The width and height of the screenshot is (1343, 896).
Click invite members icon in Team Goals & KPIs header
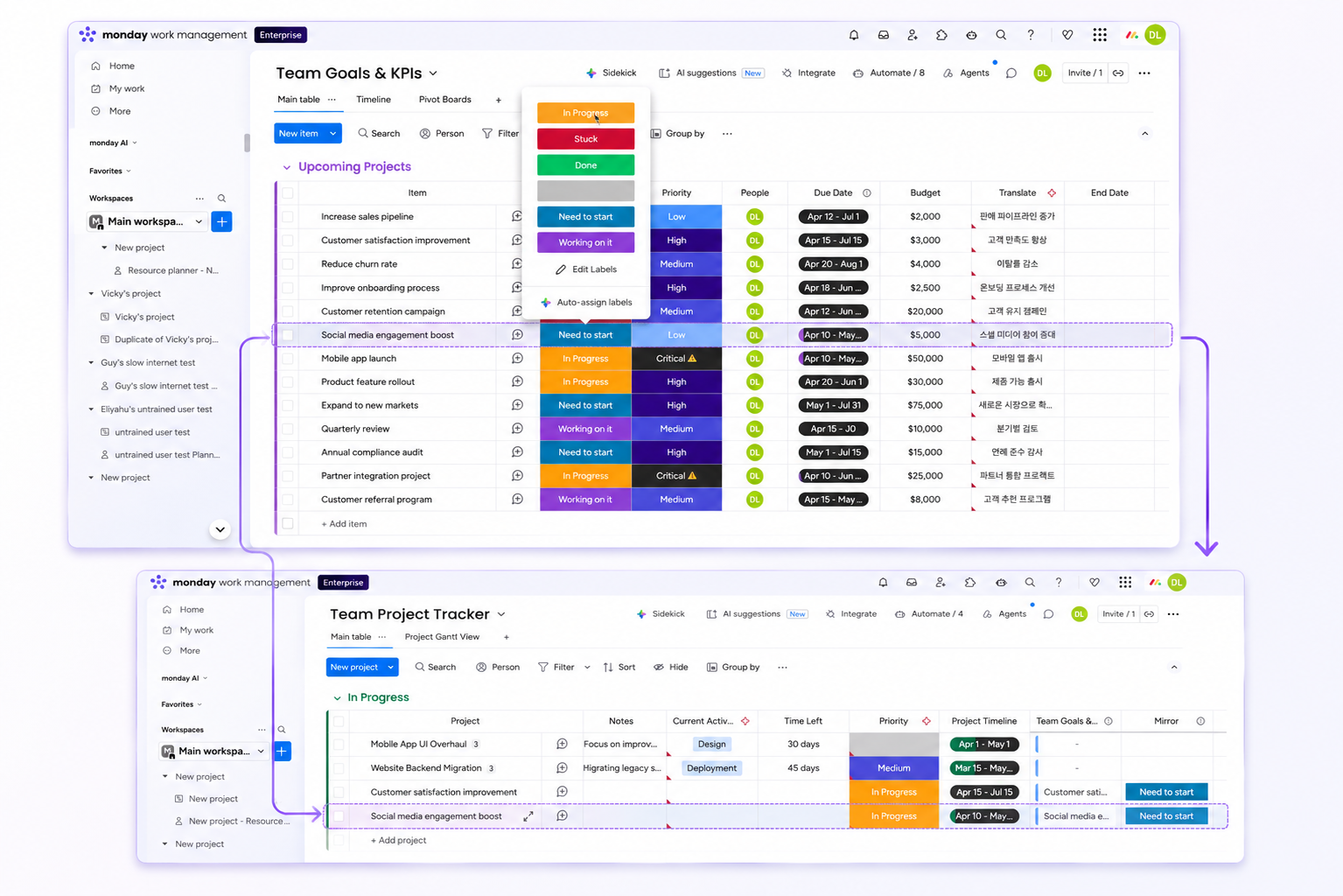(913, 35)
